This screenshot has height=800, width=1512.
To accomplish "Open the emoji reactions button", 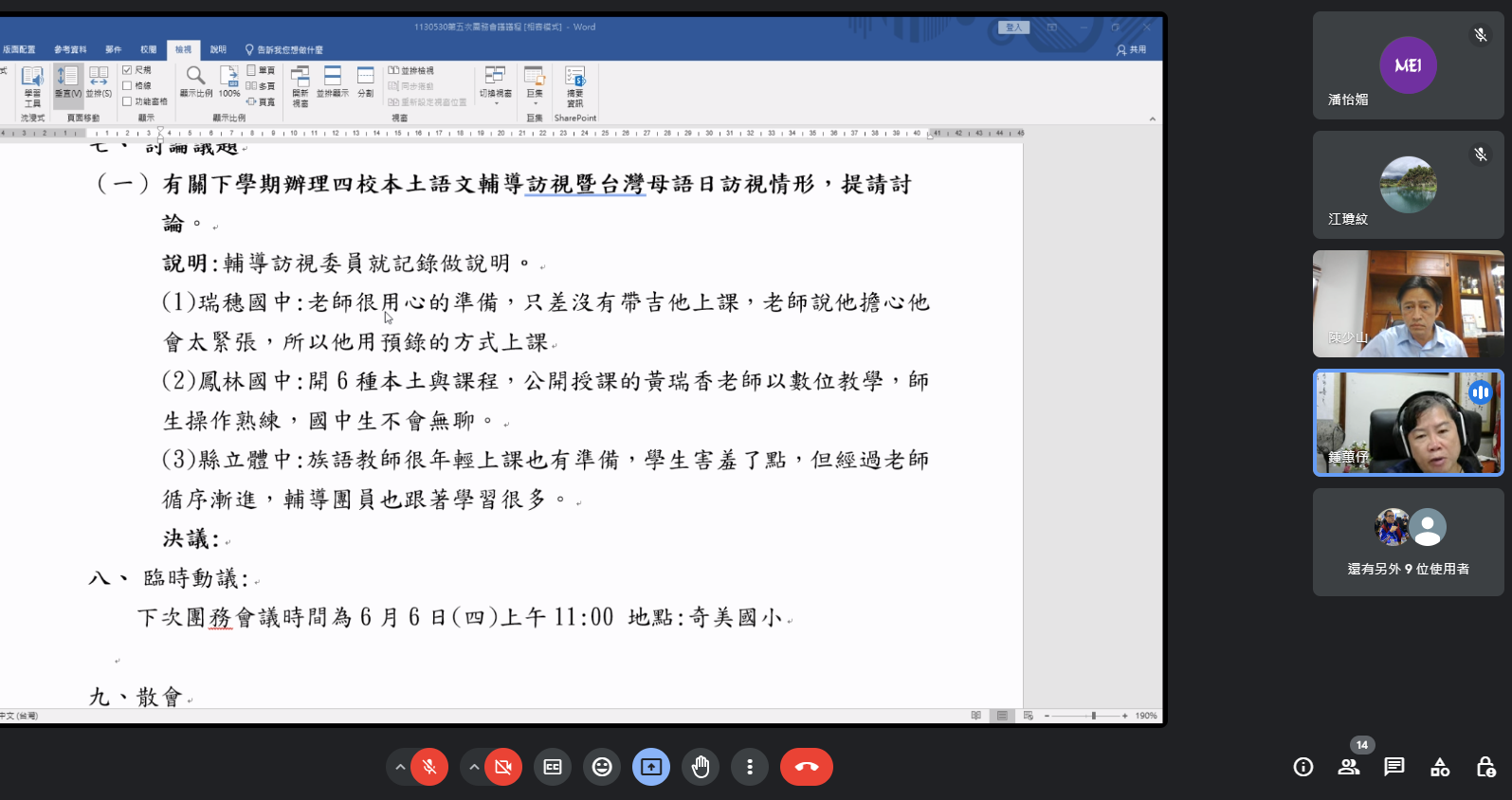I will pos(602,767).
